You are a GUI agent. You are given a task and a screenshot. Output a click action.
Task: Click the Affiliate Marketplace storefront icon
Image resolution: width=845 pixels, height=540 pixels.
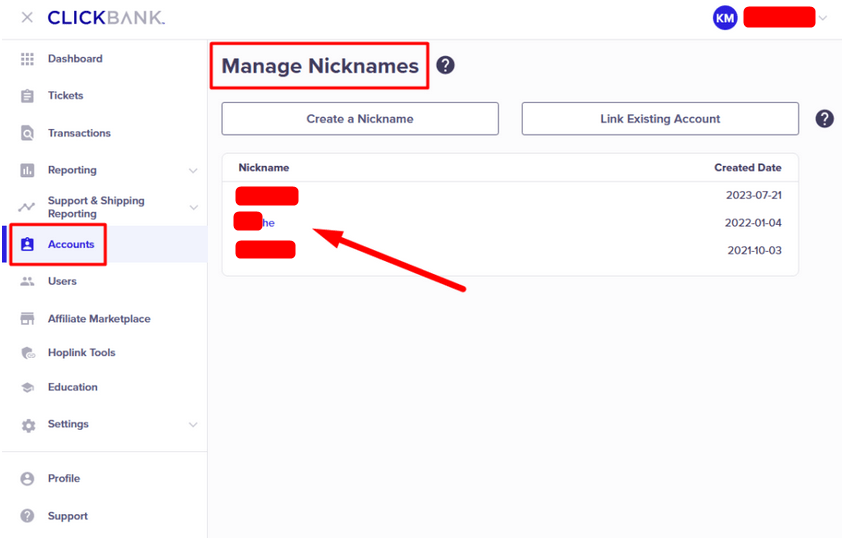click(x=27, y=319)
